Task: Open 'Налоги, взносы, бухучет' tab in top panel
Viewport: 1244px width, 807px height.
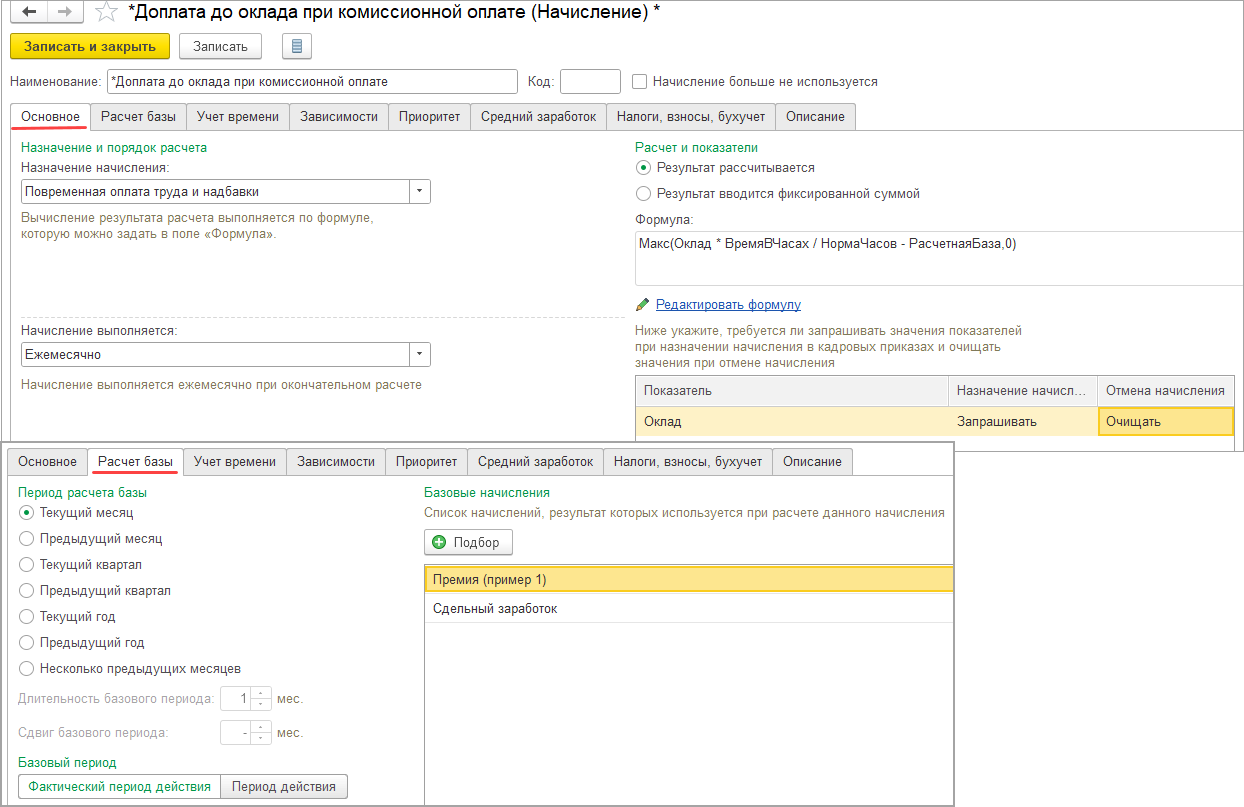Action: (x=690, y=116)
